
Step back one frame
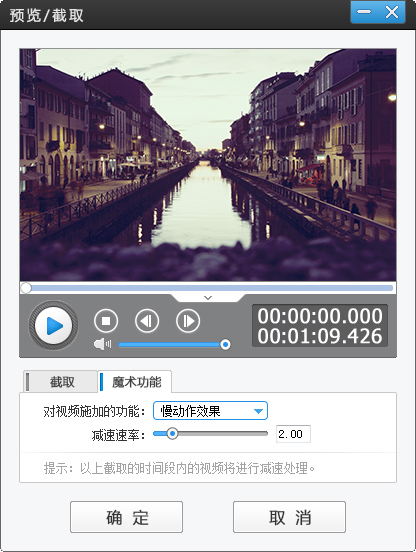pyautogui.click(x=147, y=321)
